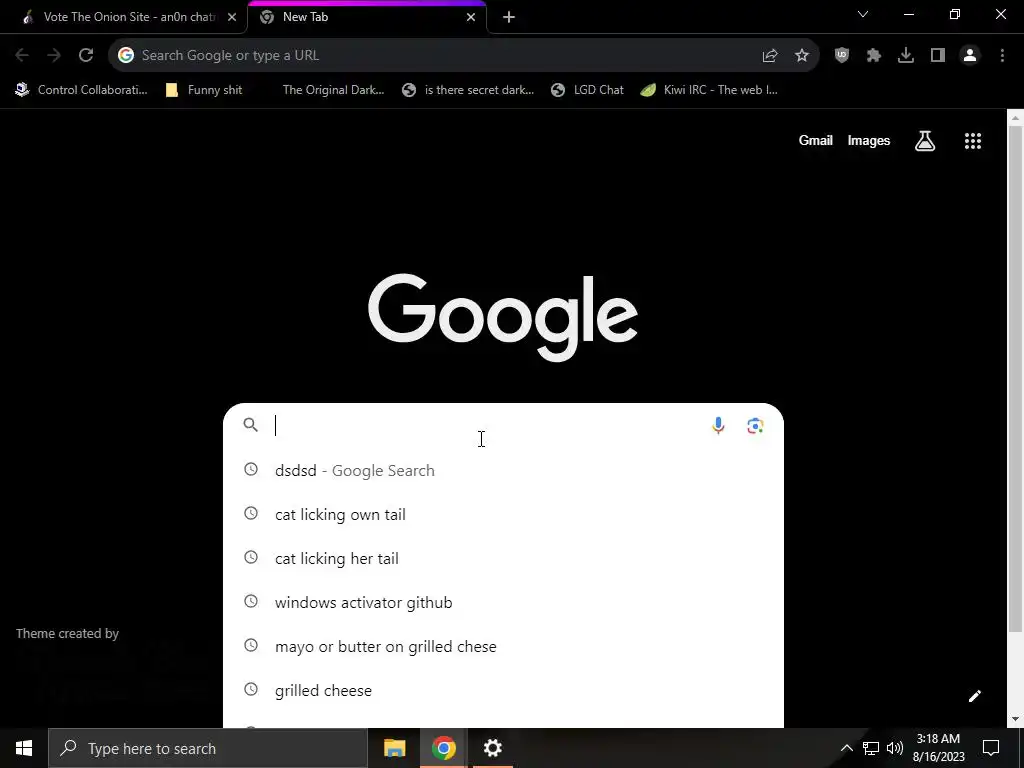The image size is (1024, 768).
Task: Open the Chrome profile avatar
Action: point(970,56)
